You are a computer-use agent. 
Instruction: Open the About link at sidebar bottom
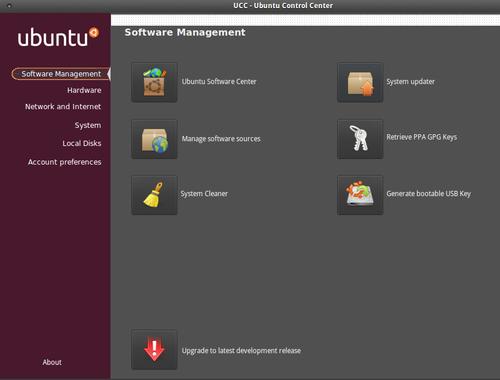(52, 362)
